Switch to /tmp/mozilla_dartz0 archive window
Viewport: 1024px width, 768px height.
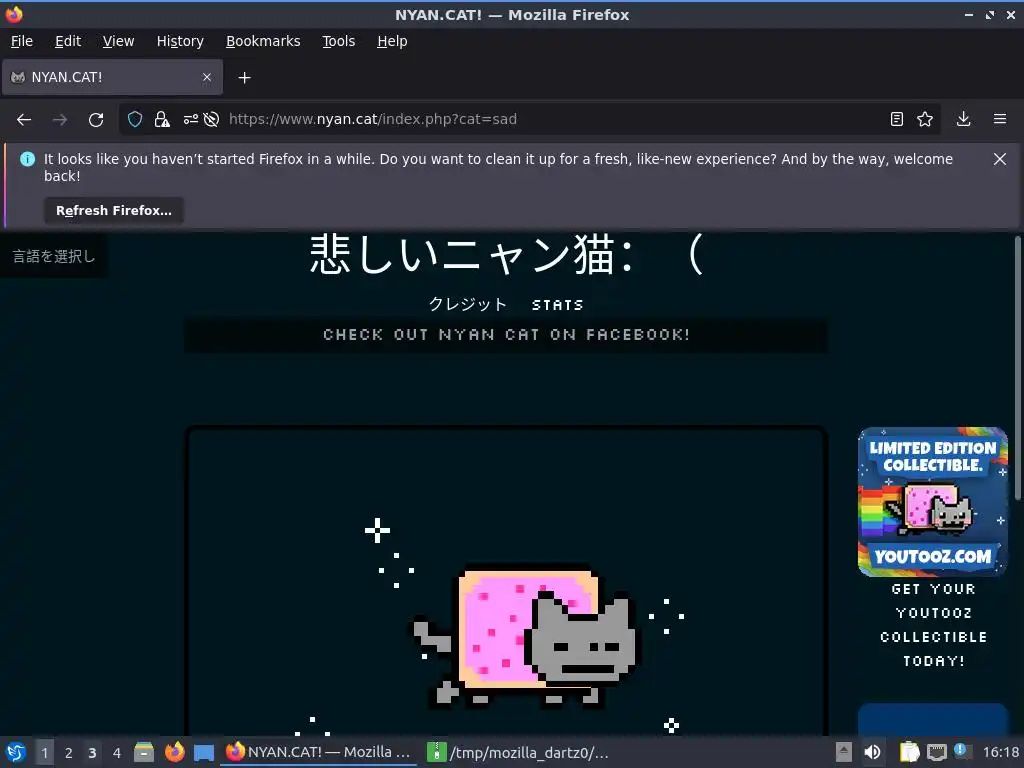pyautogui.click(x=520, y=752)
